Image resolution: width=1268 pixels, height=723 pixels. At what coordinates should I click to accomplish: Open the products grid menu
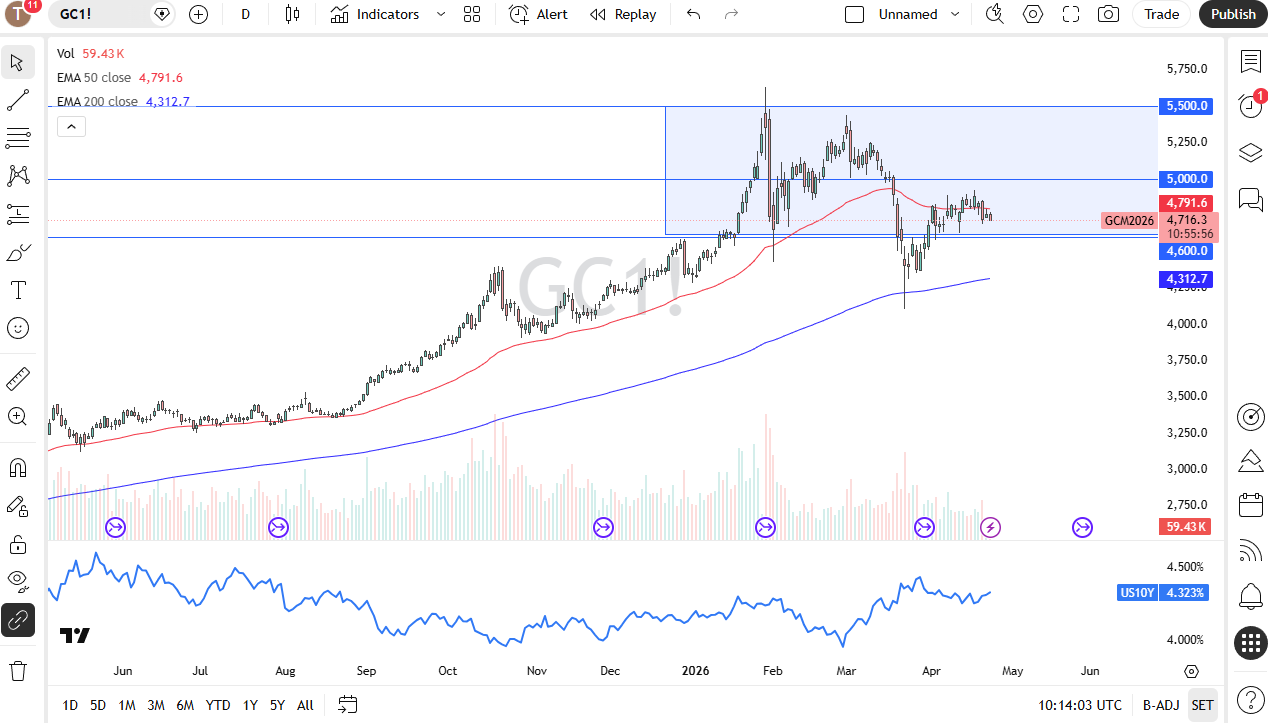click(x=1250, y=644)
